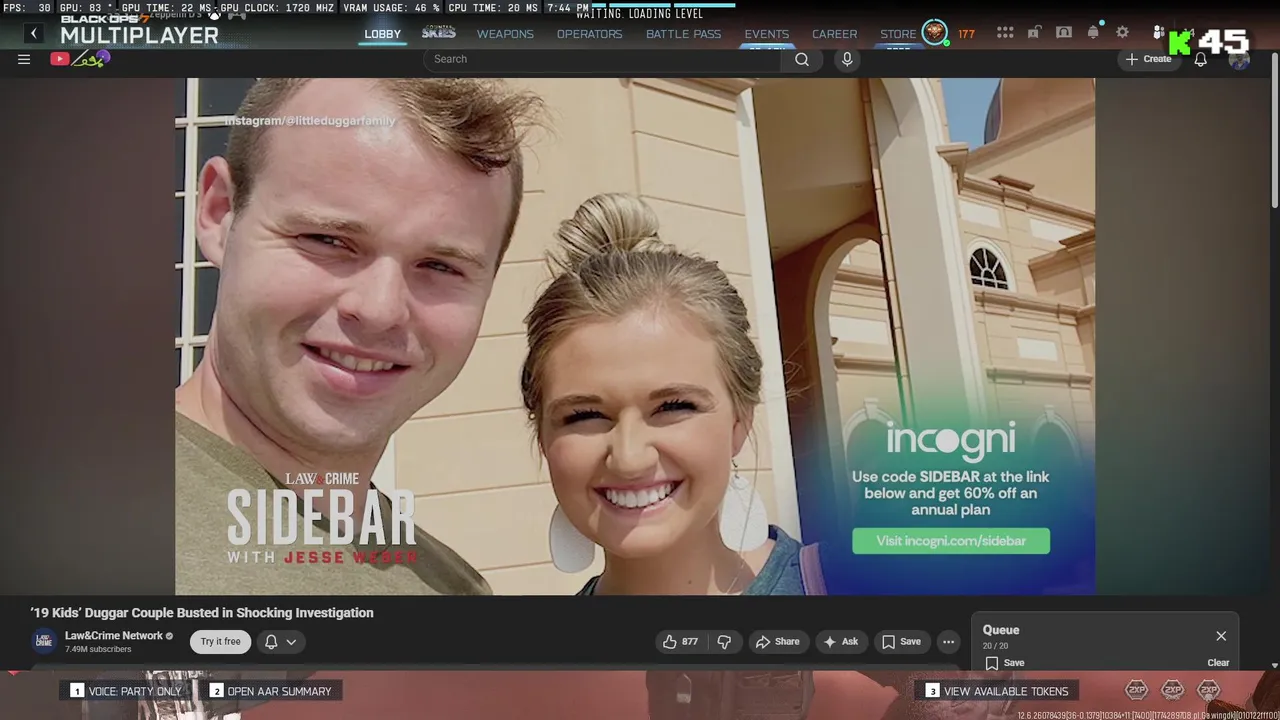1280x720 pixels.
Task: Click the player rank emblem
Action: pyautogui.click(x=934, y=33)
